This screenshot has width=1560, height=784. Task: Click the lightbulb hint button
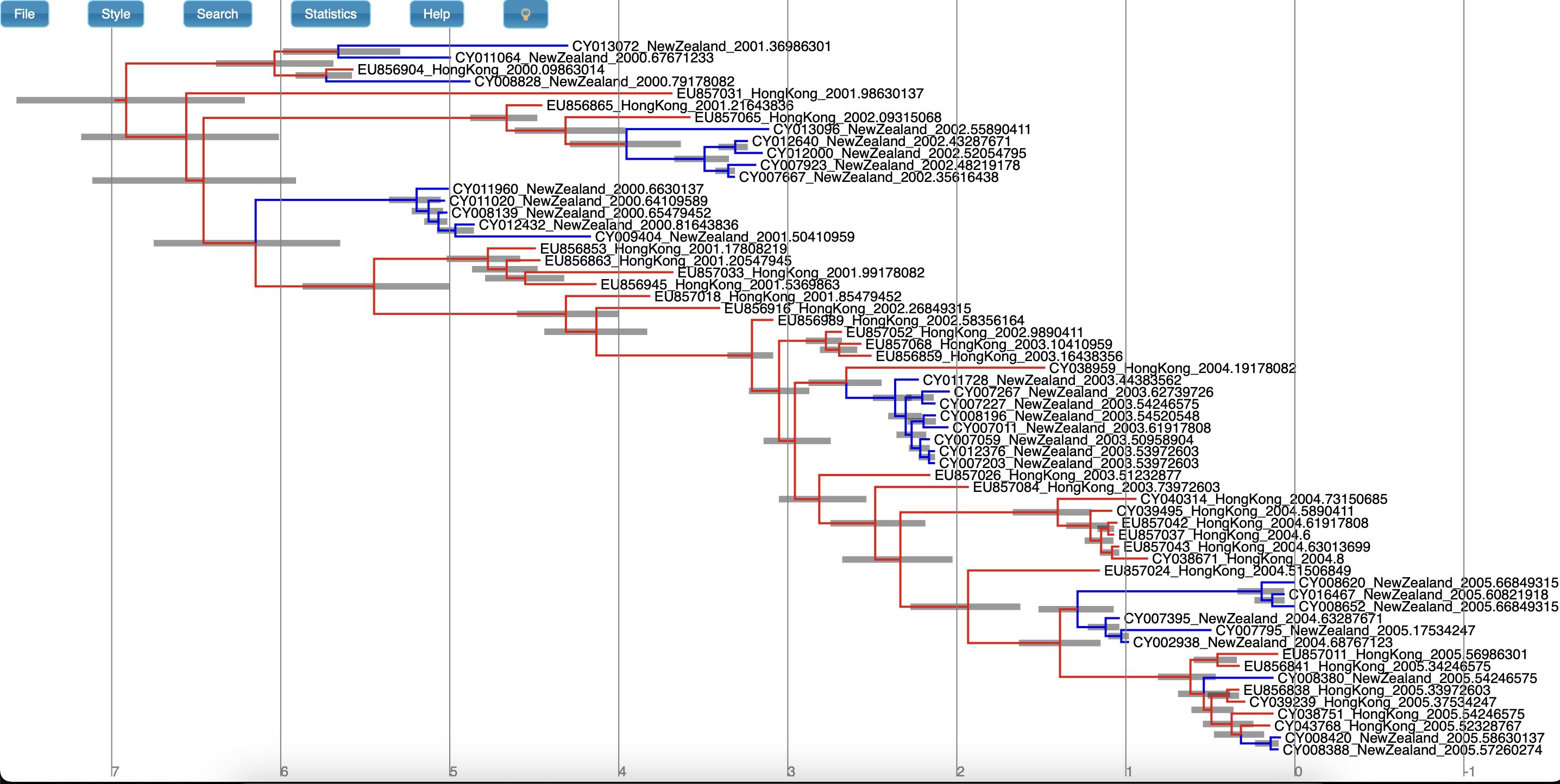coord(526,14)
